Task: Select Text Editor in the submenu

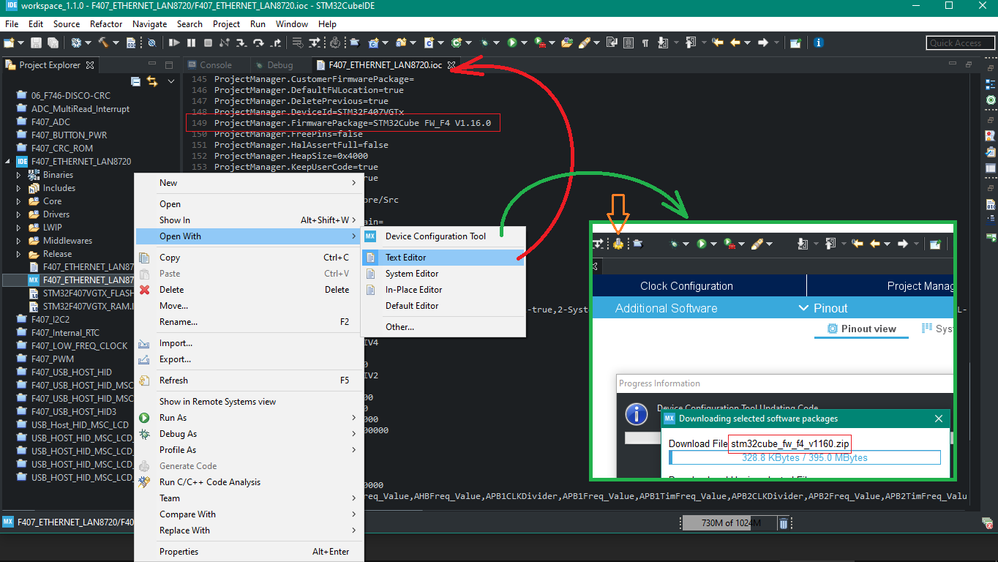Action: click(443, 257)
